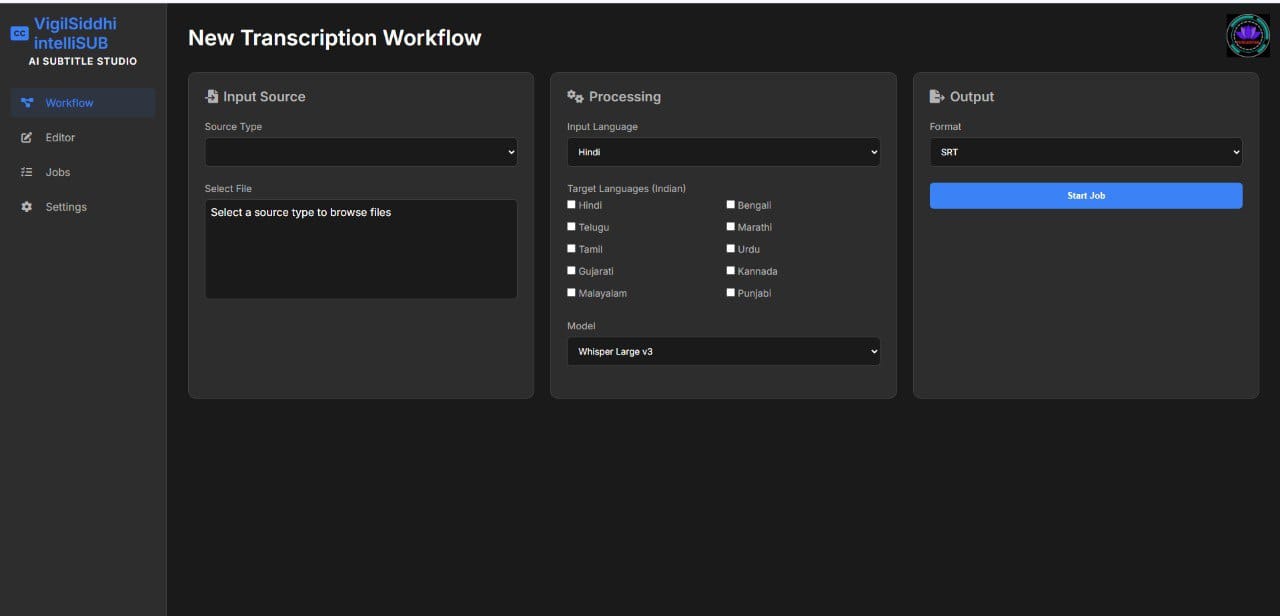Enable Telugu target language checkbox

tap(572, 227)
